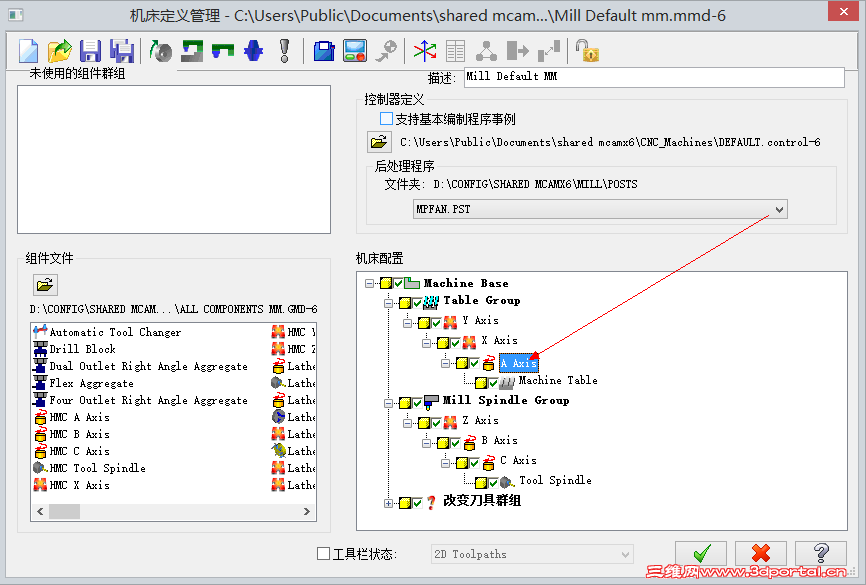
Task: Collapse the C Axis node
Action: [445, 463]
